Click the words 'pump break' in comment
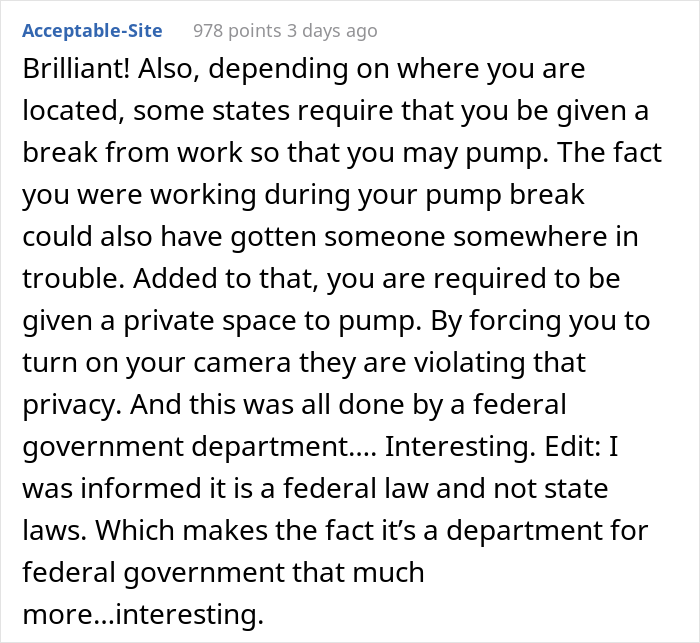This screenshot has height=643, width=700. [504, 195]
